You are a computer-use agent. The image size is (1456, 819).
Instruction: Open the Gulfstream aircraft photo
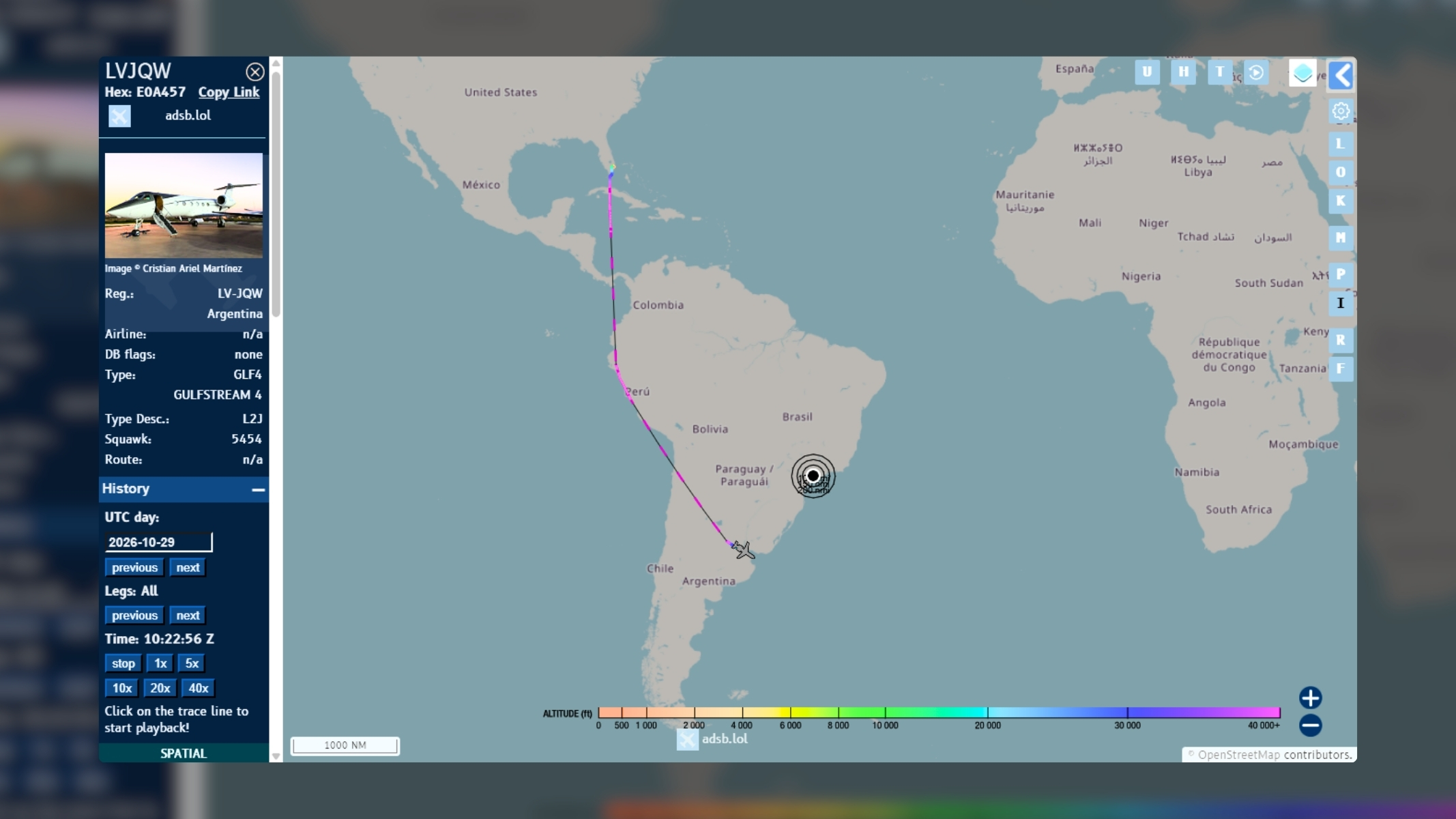tap(184, 205)
